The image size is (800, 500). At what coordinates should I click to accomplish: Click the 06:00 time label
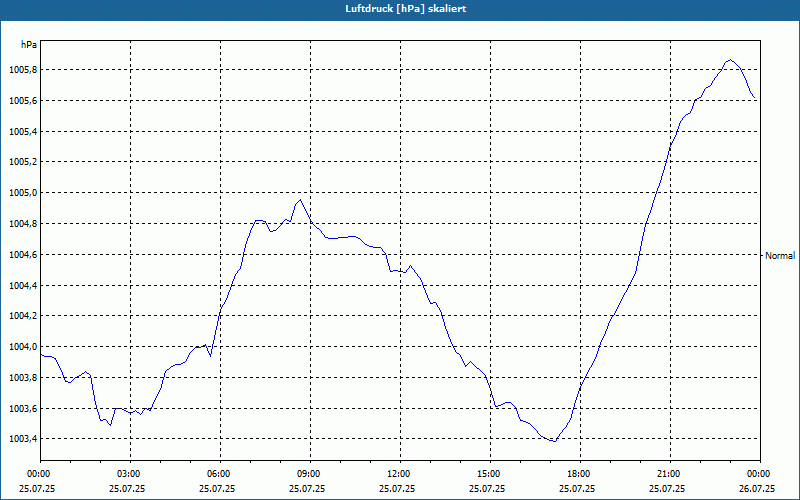coord(220,474)
